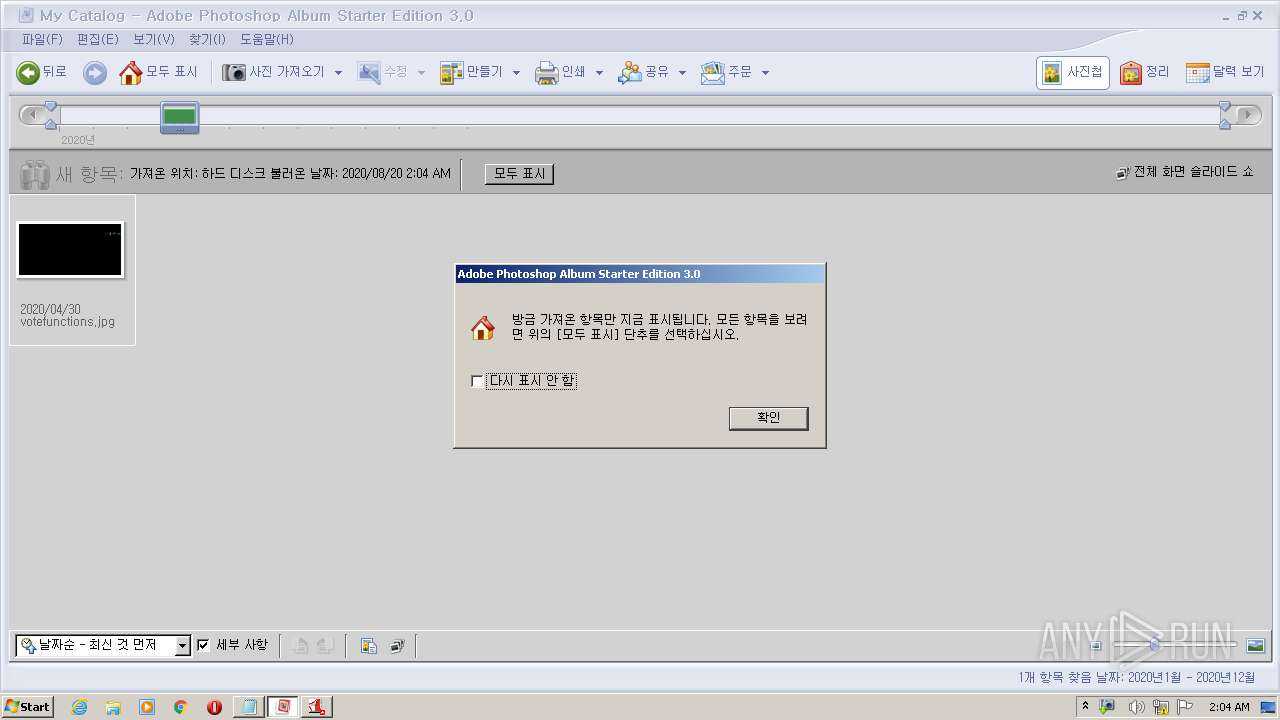Click the camera icon for 사진 가져오기

(234, 72)
